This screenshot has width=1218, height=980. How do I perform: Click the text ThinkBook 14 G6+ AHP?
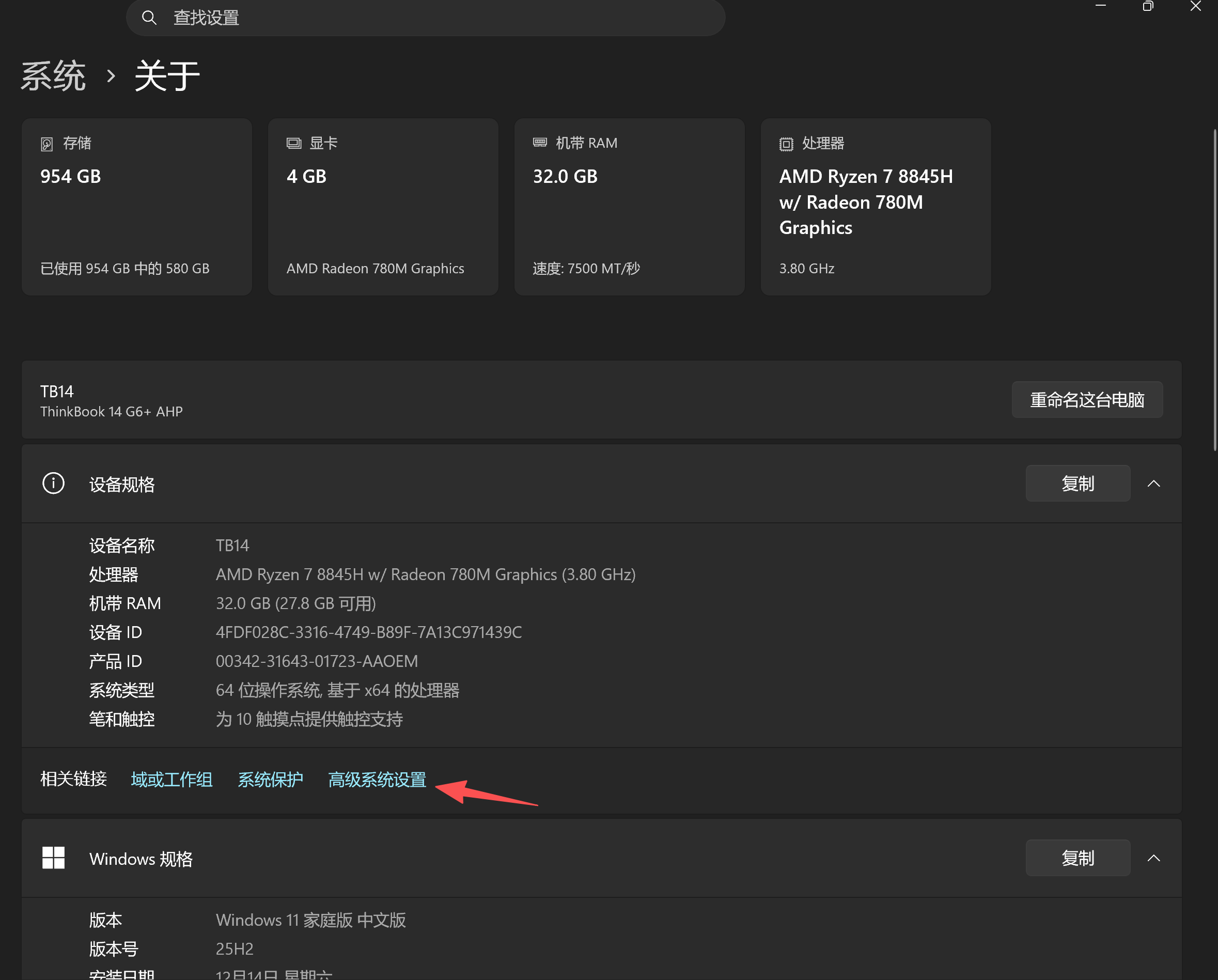pos(111,411)
